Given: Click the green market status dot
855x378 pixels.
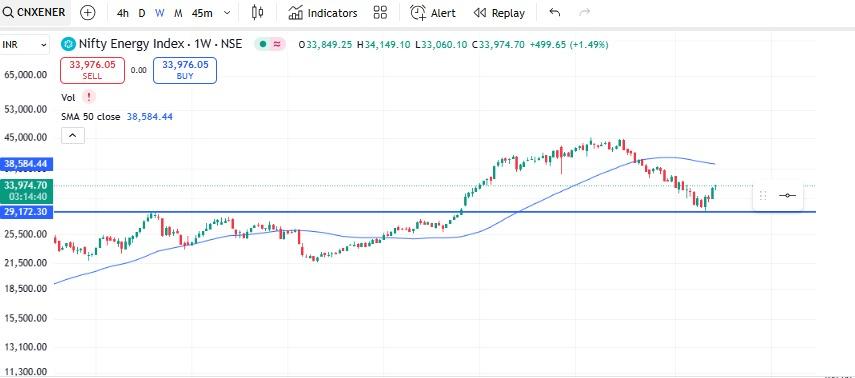Looking at the screenshot, I should coord(263,44).
